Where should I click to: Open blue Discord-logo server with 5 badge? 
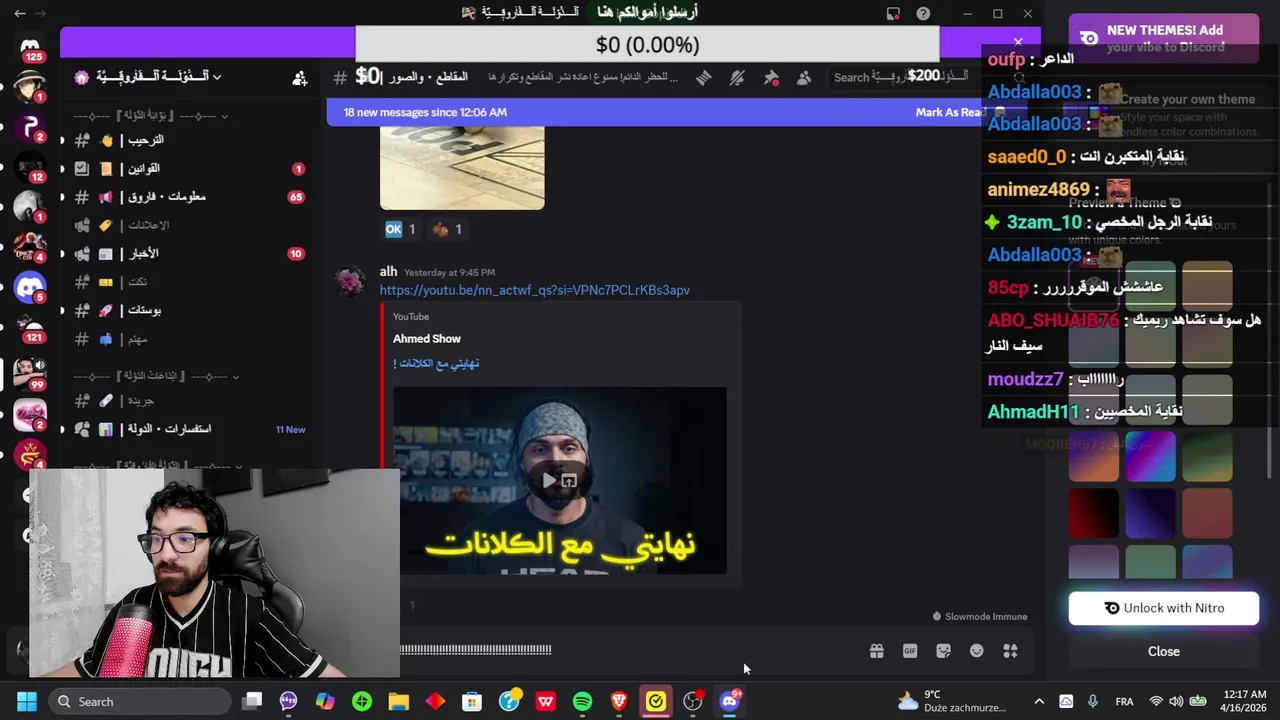click(x=30, y=287)
